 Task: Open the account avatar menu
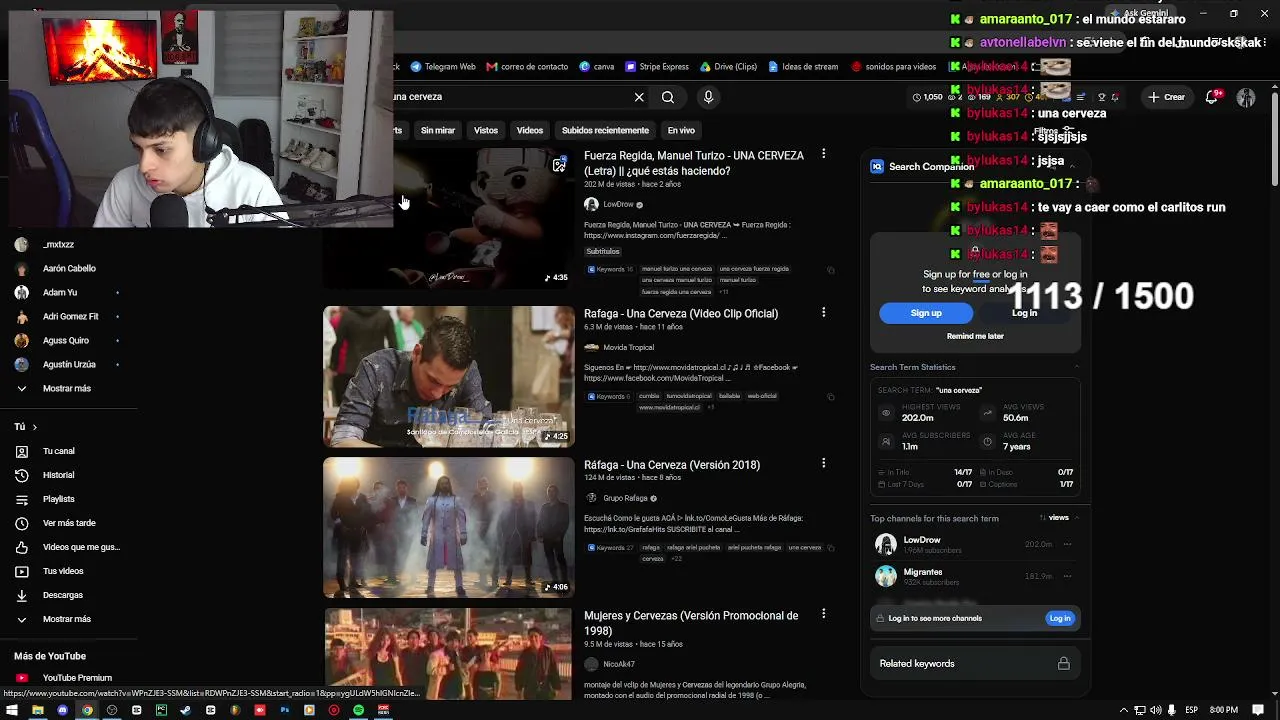point(1246,97)
